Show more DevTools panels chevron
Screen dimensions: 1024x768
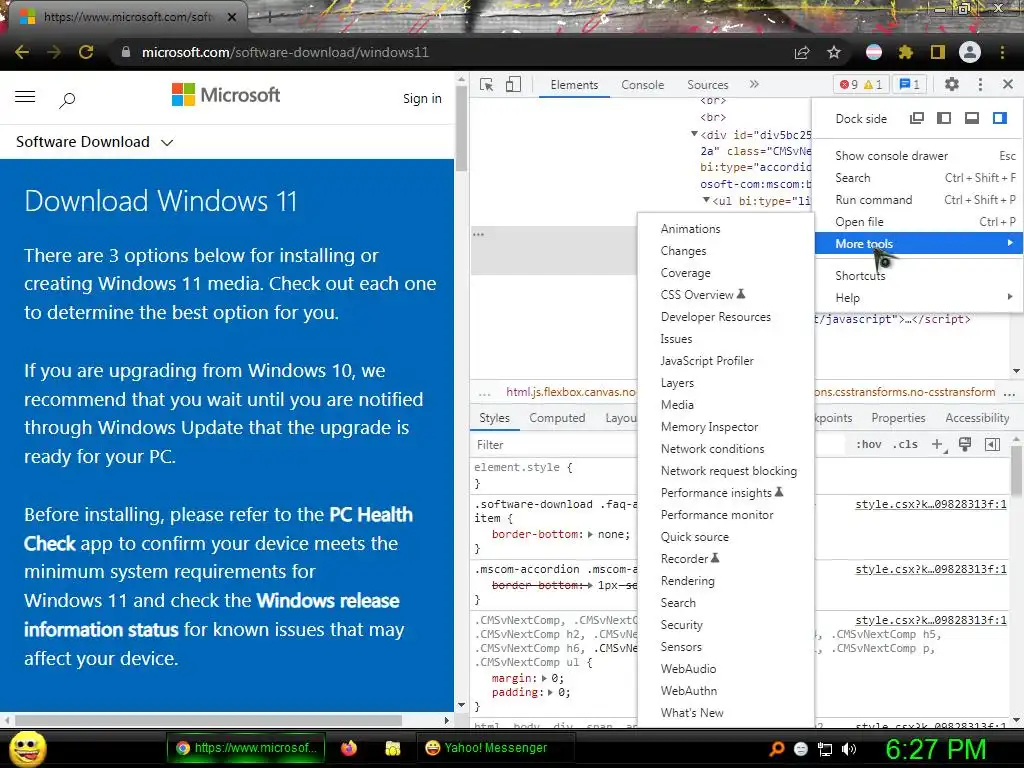(754, 84)
